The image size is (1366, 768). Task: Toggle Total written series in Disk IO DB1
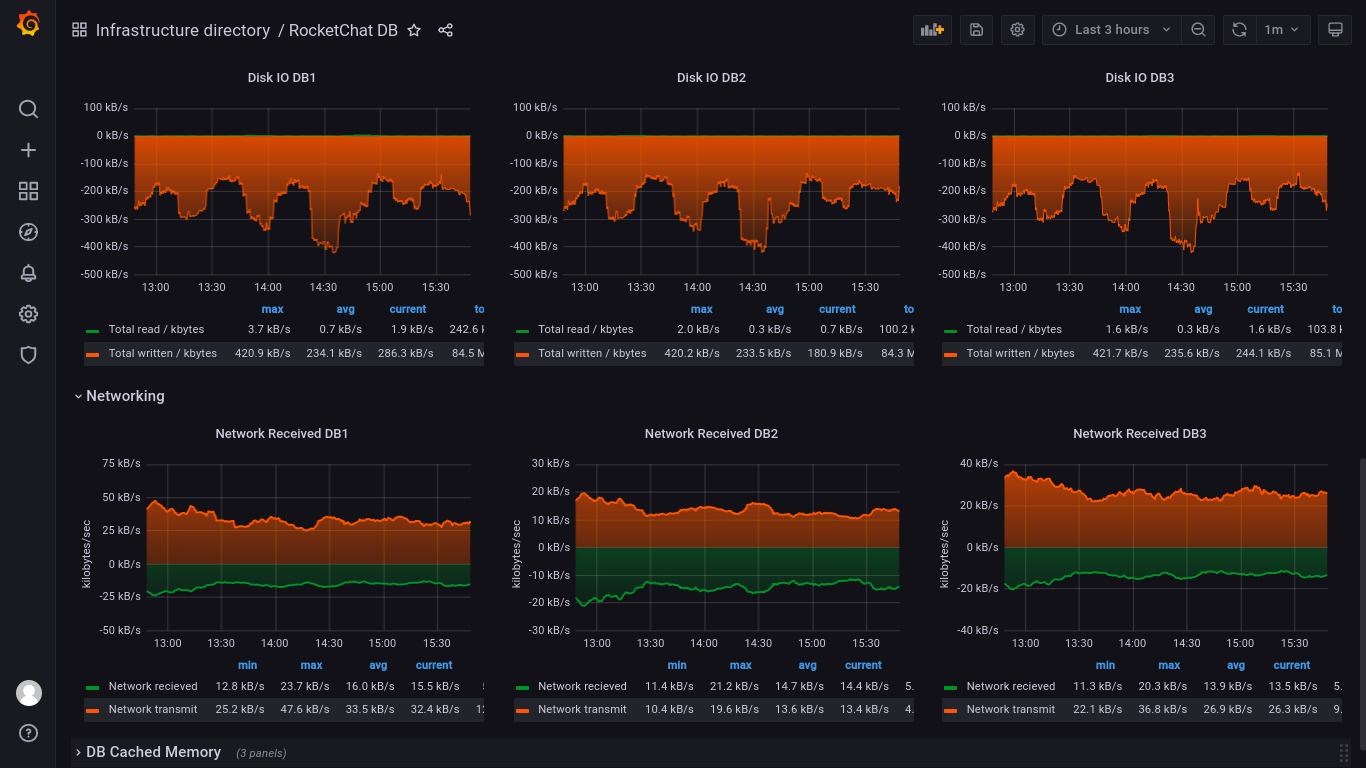162,353
